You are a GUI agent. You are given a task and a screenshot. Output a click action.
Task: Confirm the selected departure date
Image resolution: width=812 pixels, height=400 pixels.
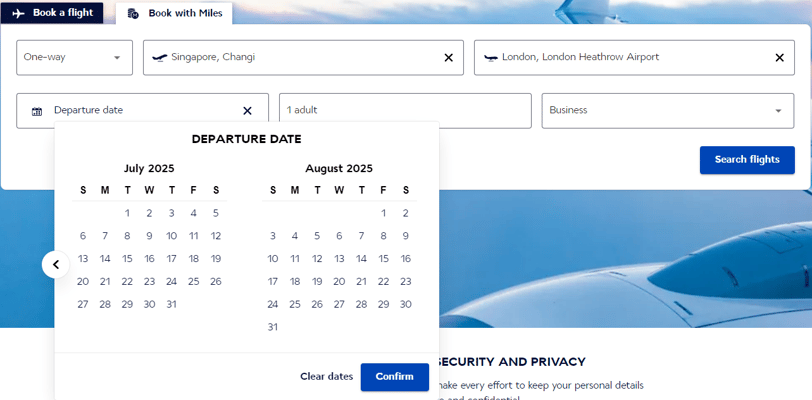coord(395,377)
